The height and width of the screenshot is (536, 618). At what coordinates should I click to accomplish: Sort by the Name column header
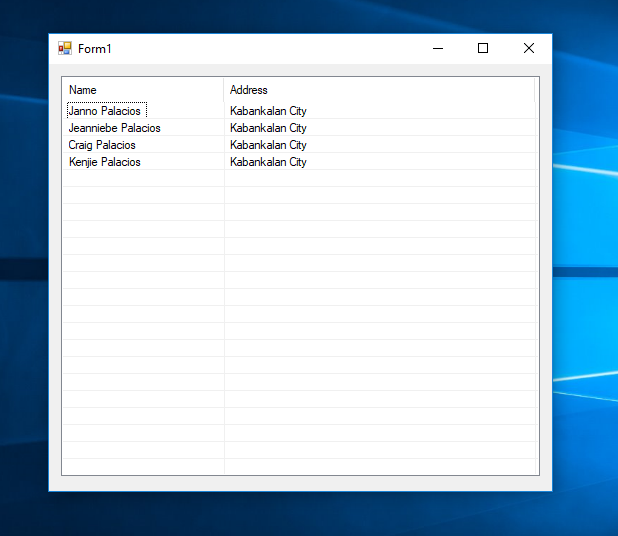coord(143,90)
